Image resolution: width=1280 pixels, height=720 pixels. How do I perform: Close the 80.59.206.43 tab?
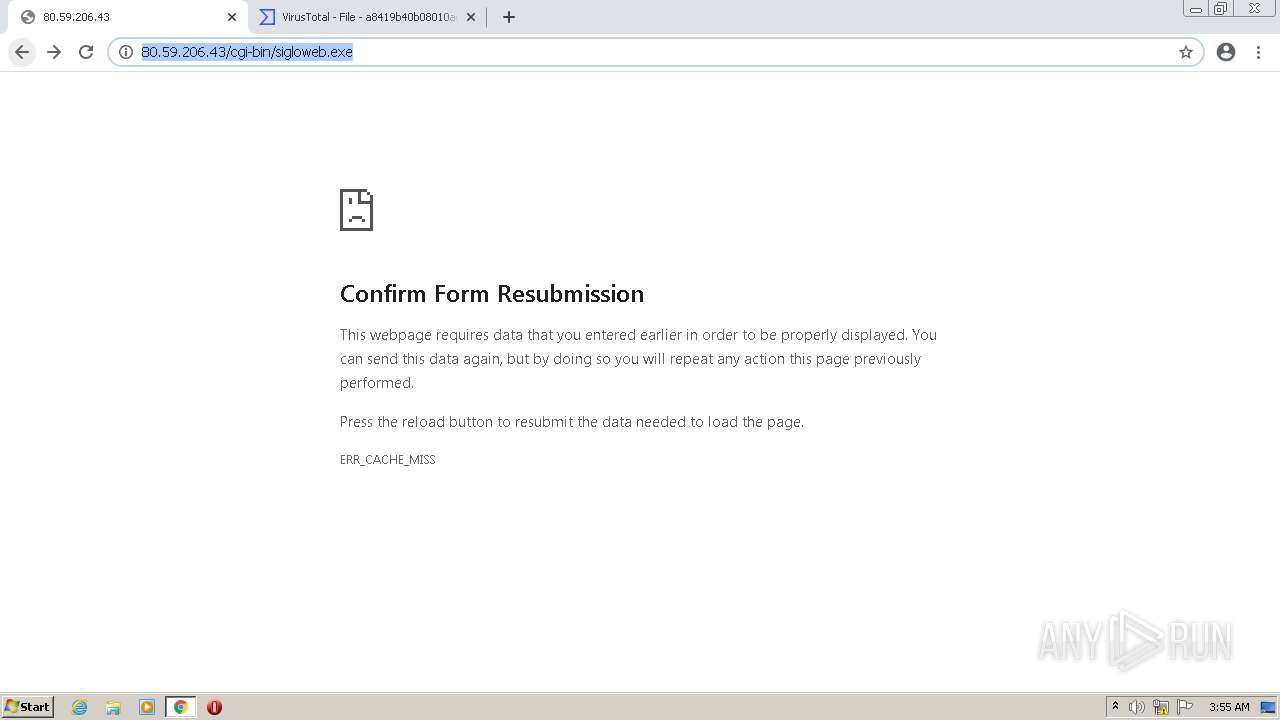(231, 17)
